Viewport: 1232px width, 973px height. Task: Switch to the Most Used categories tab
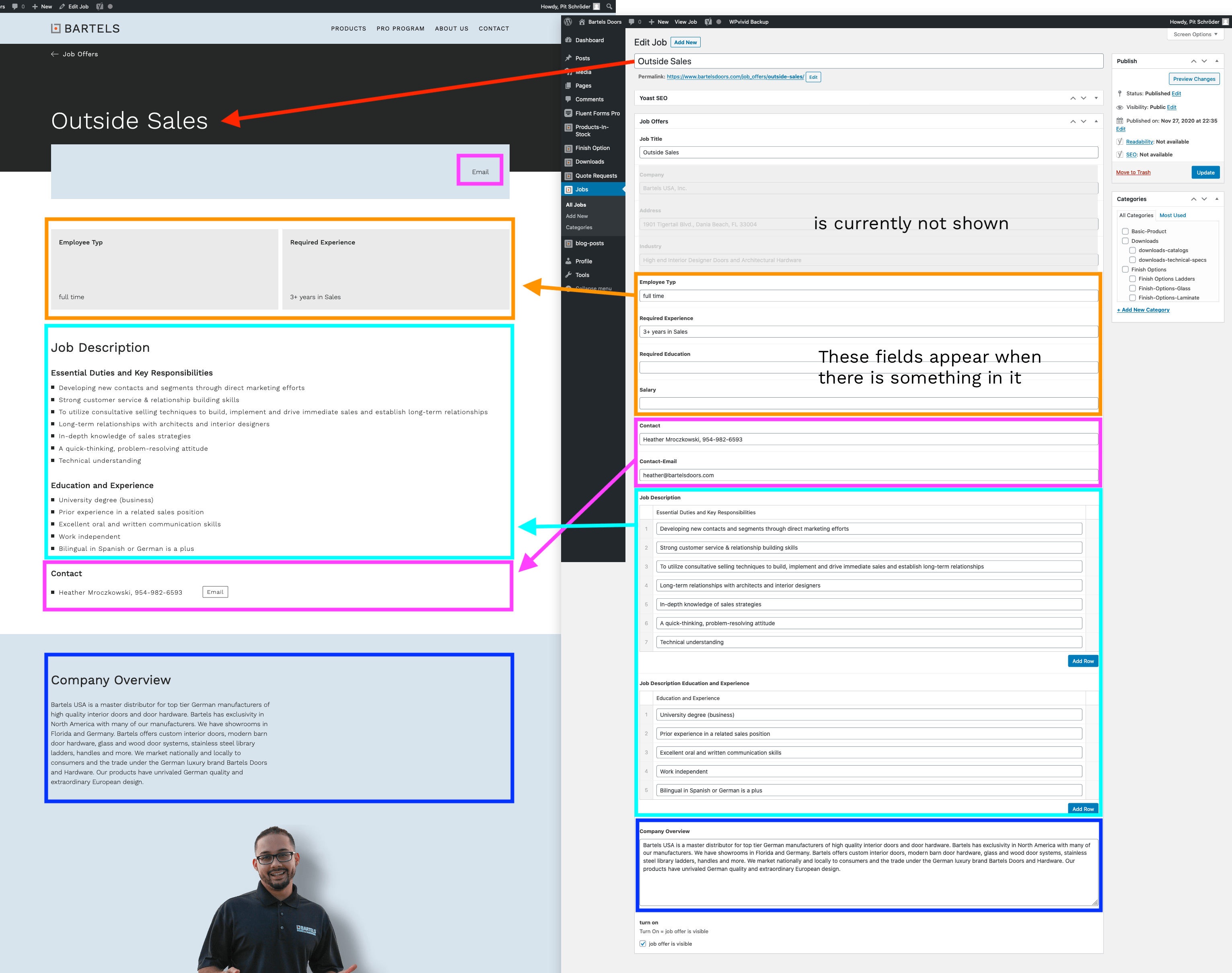tap(1172, 216)
